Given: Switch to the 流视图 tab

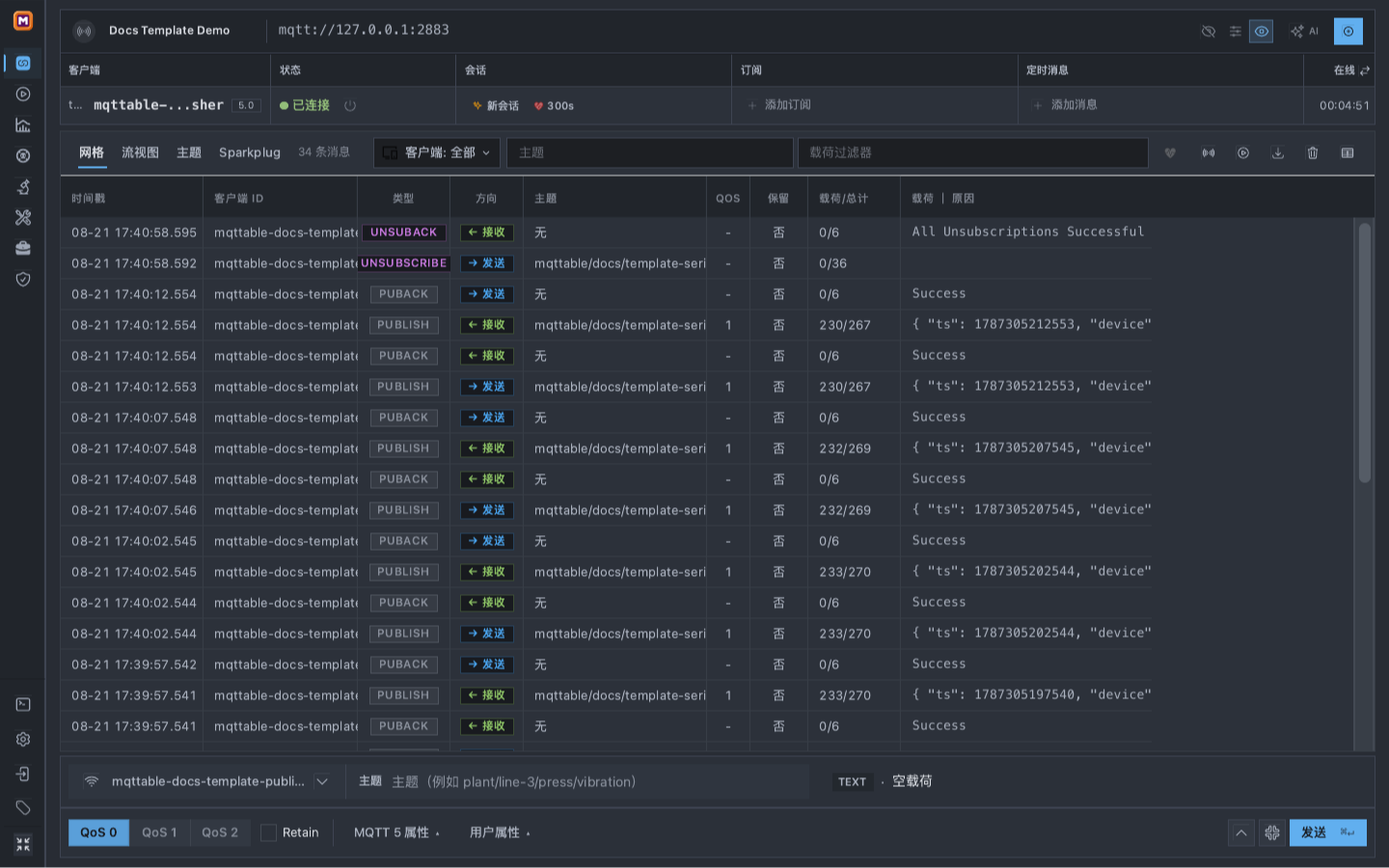Looking at the screenshot, I should [141, 152].
